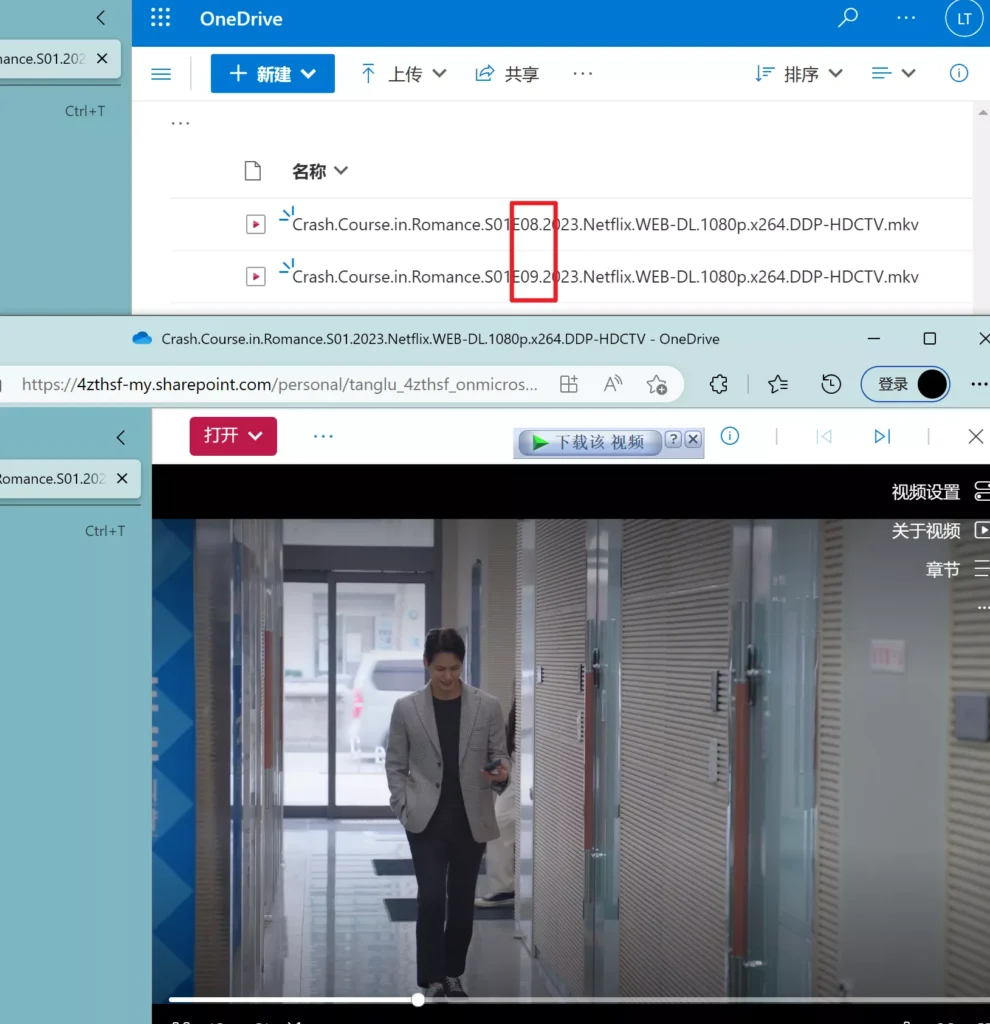
Task: Click the browser extensions puzzle icon
Action: 718,384
